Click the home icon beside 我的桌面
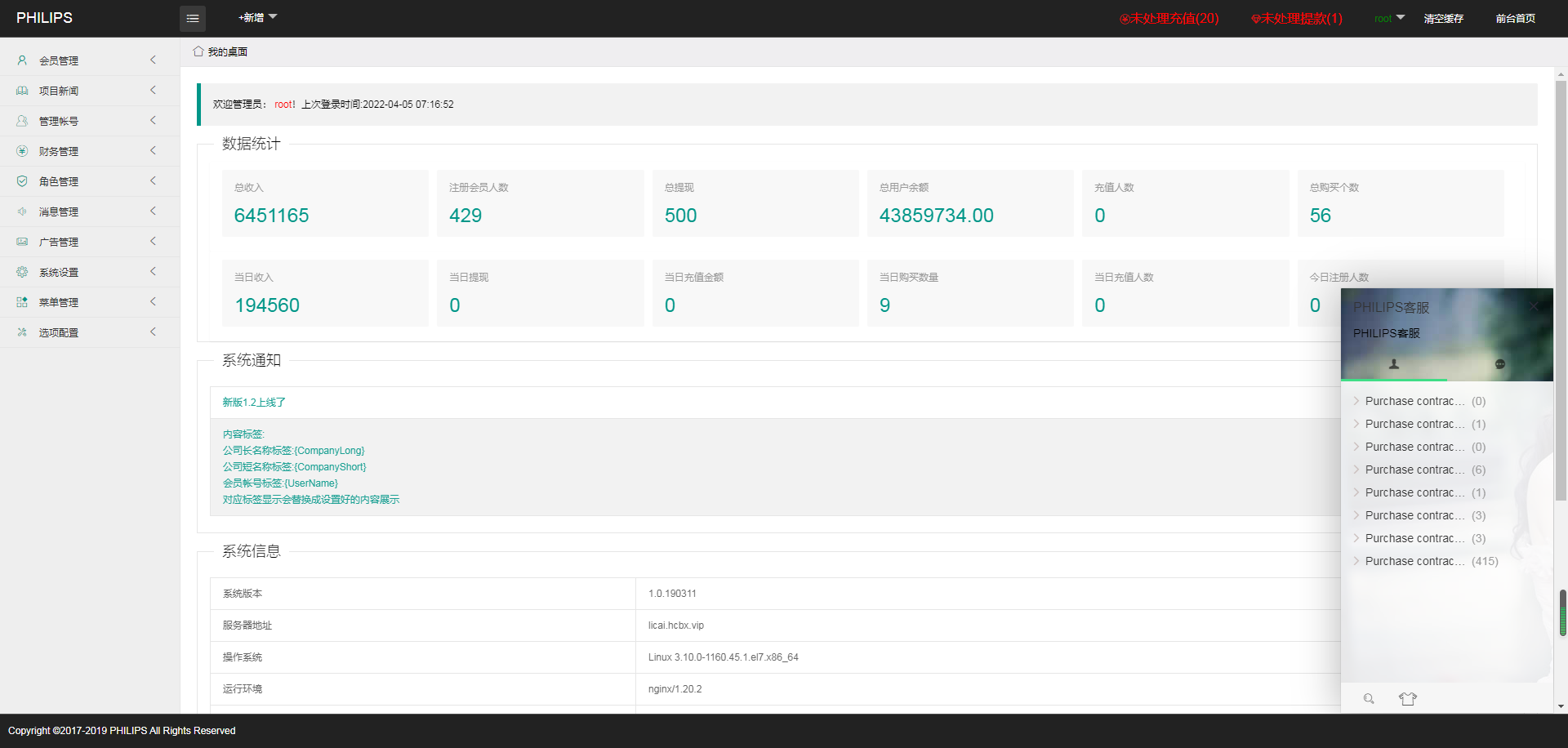1568x748 pixels. point(198,51)
